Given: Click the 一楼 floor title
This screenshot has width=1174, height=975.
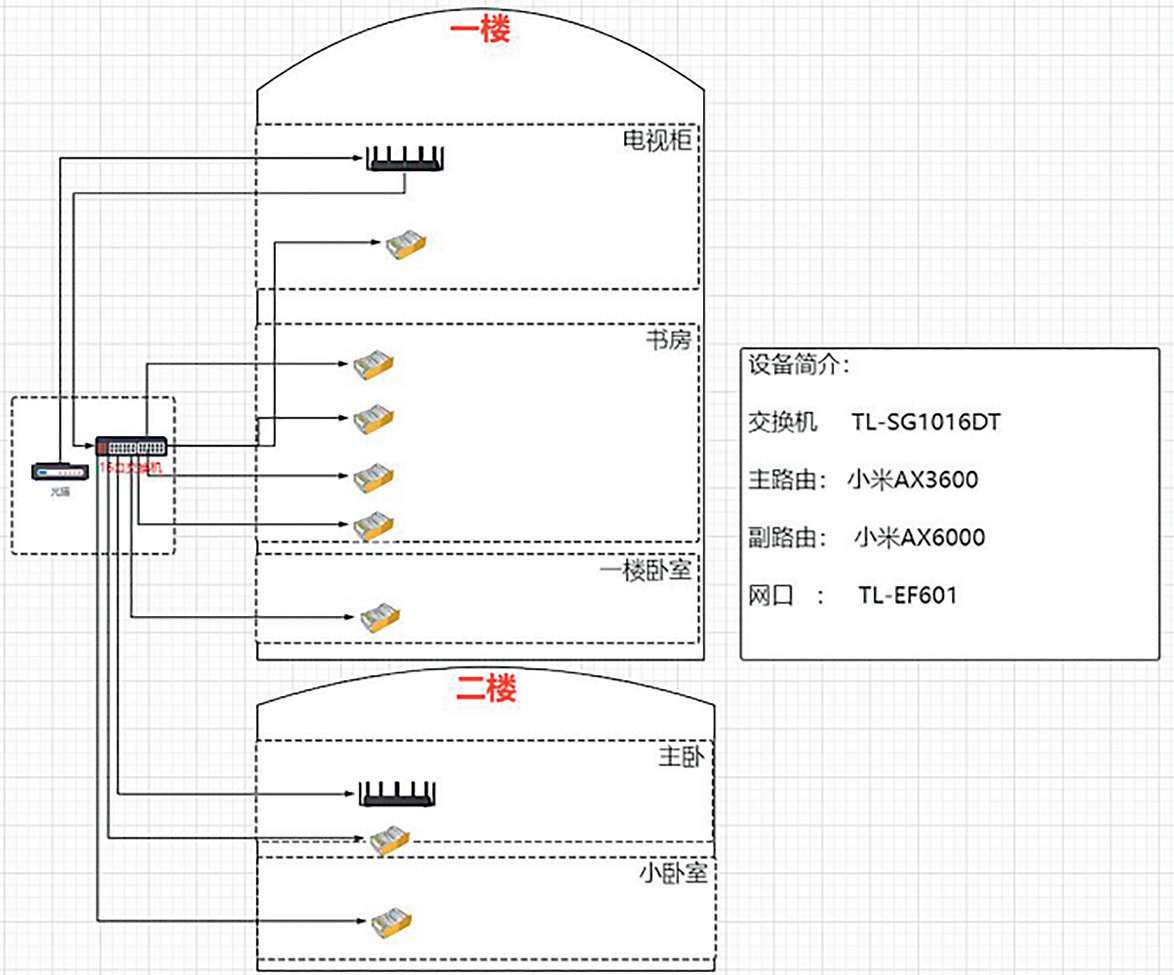Looking at the screenshot, I should tap(480, 29).
